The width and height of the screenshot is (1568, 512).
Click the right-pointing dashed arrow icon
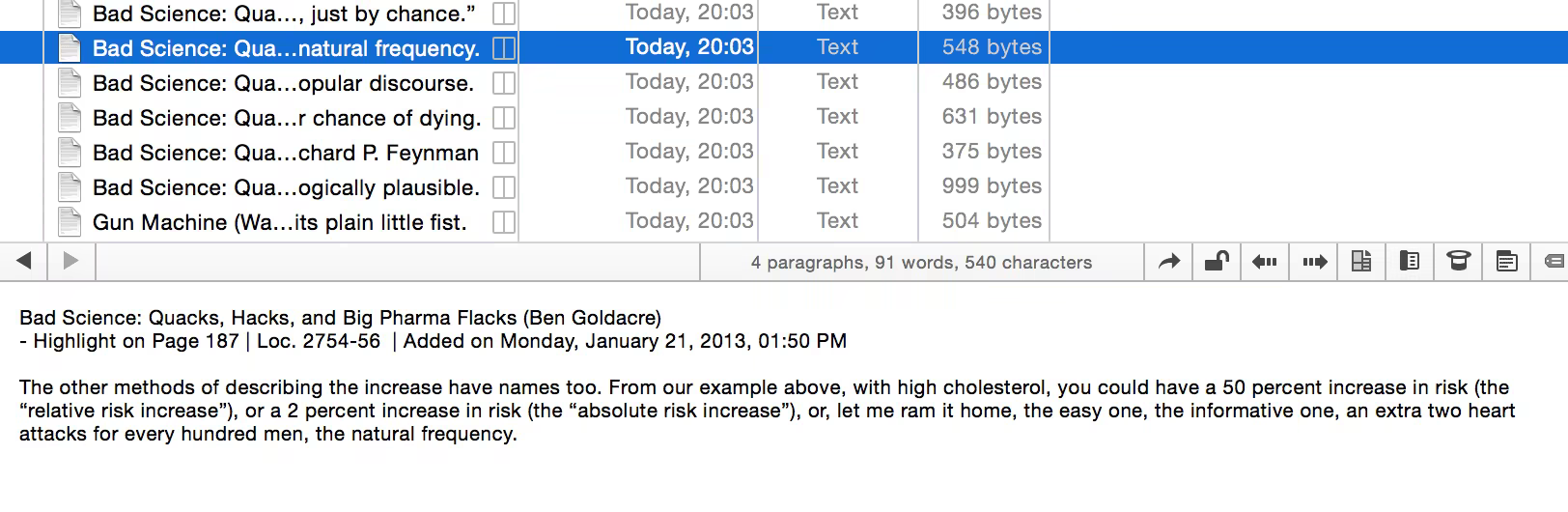[1314, 261]
